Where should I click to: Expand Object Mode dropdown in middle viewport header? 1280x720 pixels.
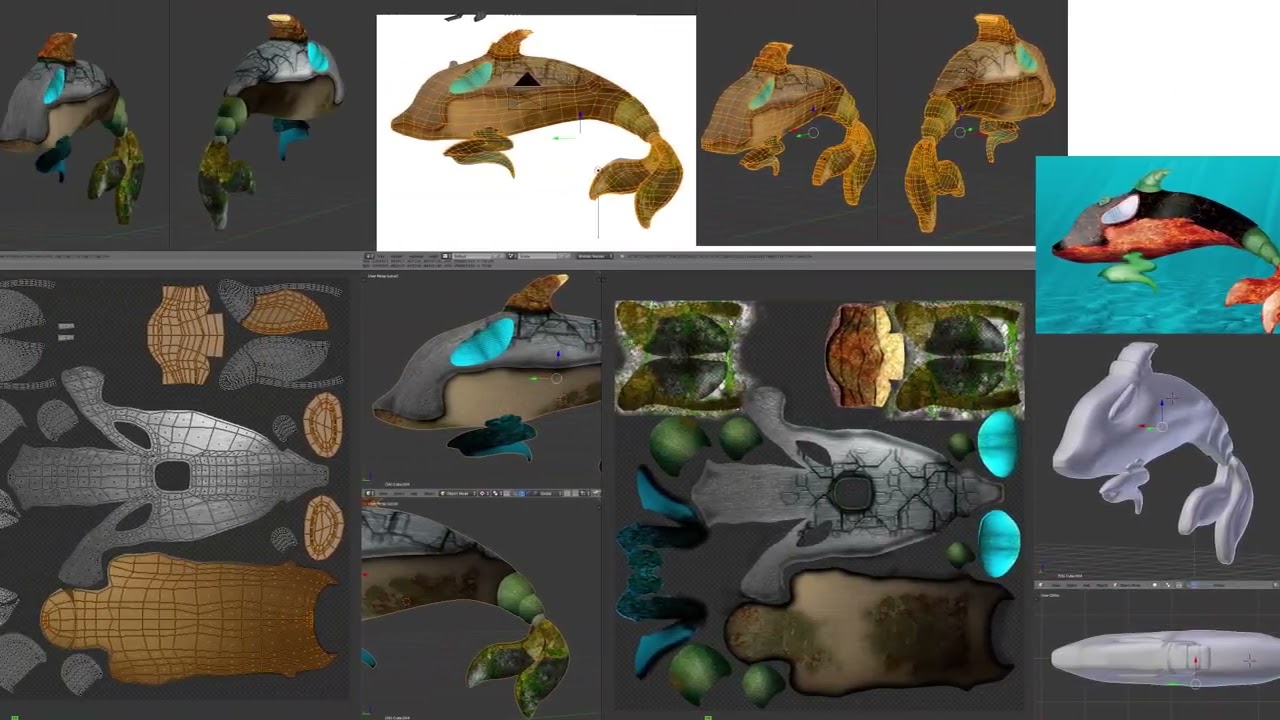pyautogui.click(x=458, y=493)
